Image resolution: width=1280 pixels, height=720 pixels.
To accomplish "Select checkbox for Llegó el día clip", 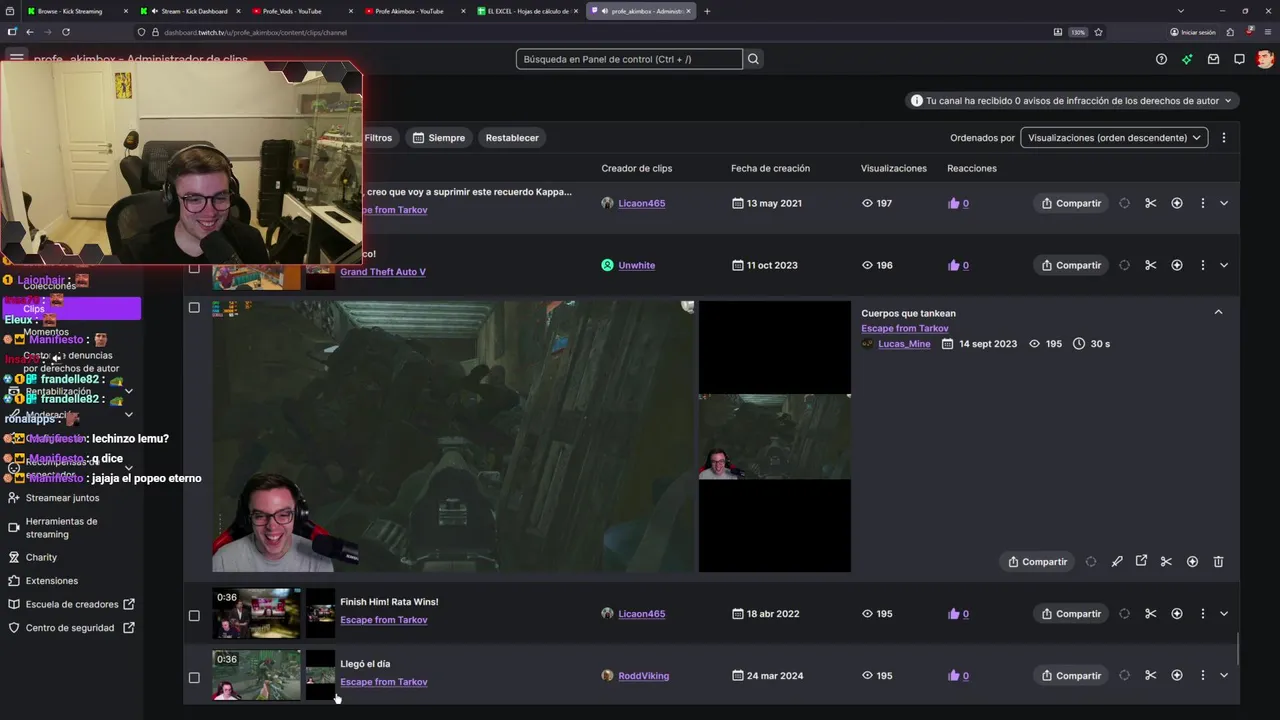I will [x=194, y=677].
